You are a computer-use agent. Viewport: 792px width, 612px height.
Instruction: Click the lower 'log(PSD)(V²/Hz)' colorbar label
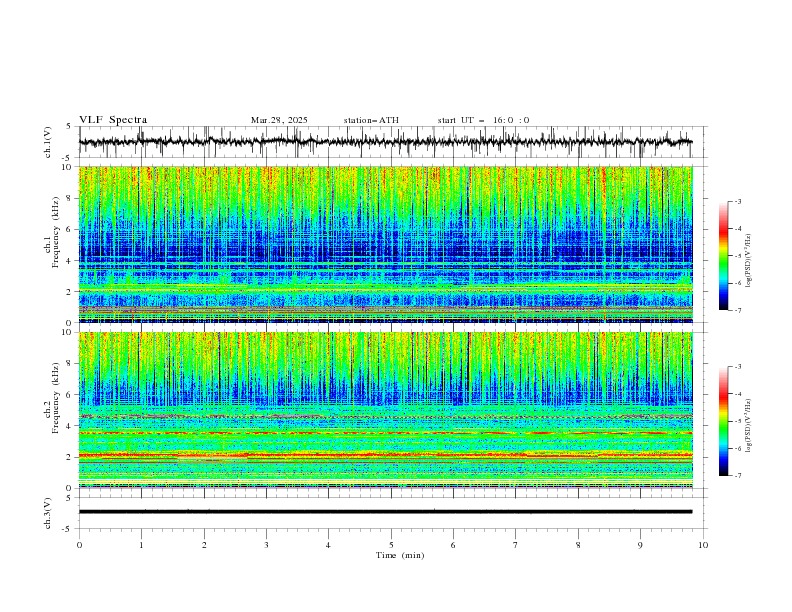tap(748, 425)
